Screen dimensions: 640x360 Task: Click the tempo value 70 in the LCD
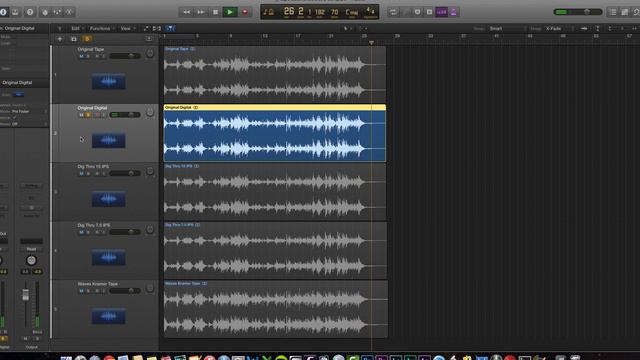click(x=335, y=12)
